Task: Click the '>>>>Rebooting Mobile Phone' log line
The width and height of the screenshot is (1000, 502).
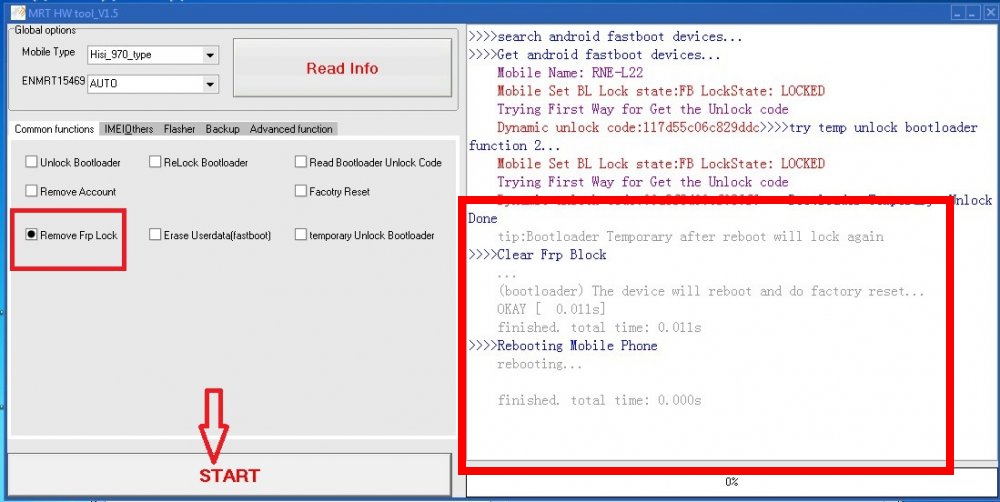Action: click(562, 345)
